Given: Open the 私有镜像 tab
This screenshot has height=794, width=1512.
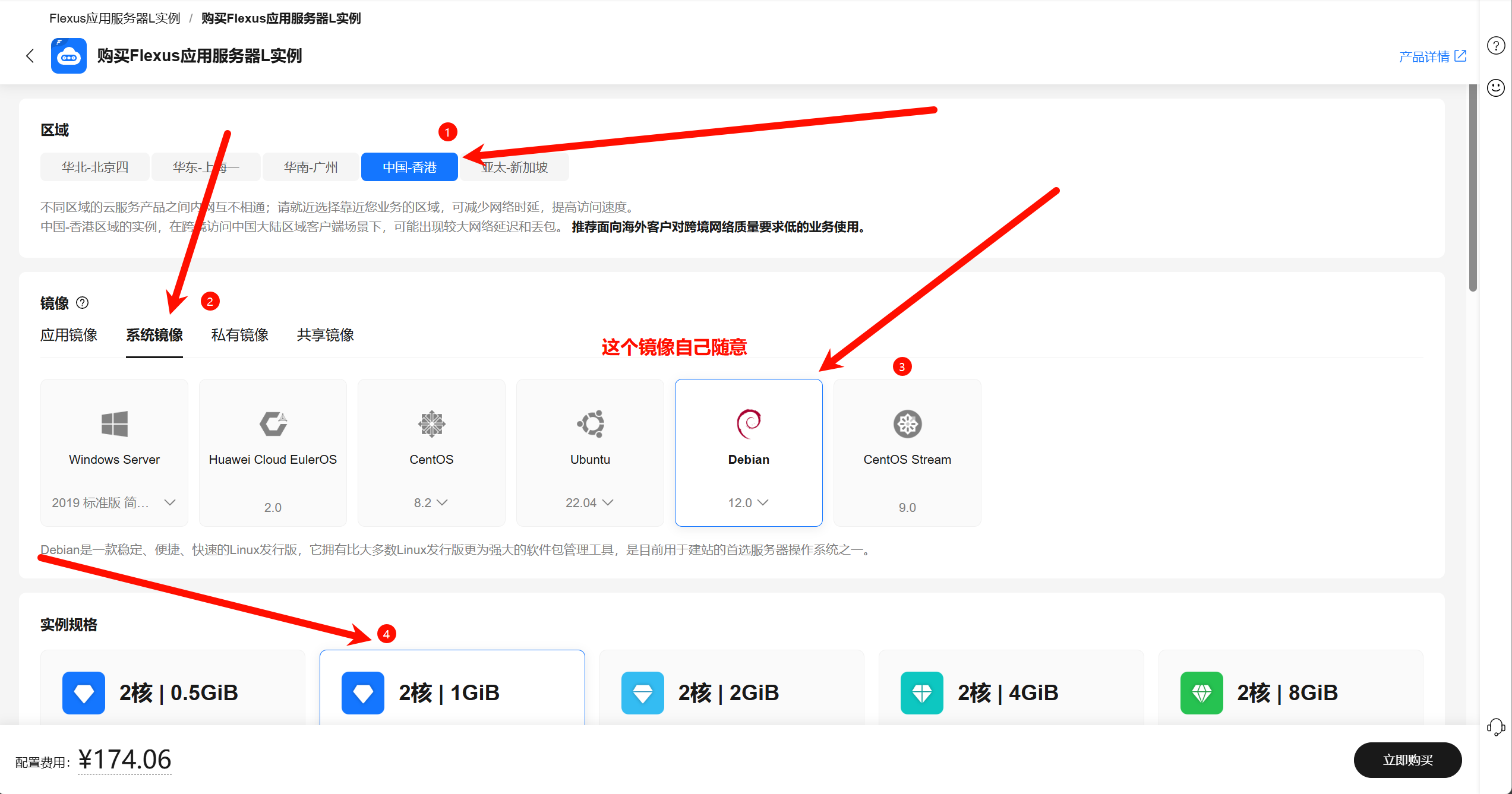Looking at the screenshot, I should 240,335.
